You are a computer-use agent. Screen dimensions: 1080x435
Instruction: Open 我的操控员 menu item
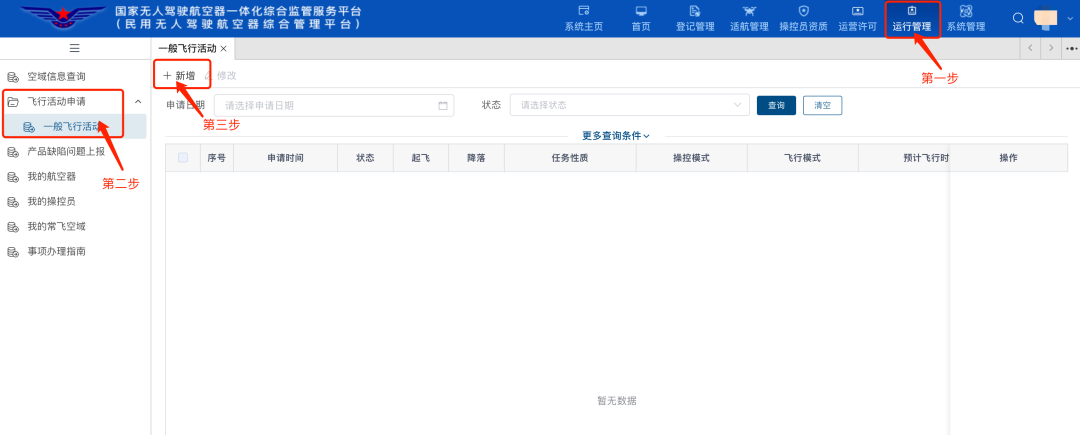click(x=52, y=202)
